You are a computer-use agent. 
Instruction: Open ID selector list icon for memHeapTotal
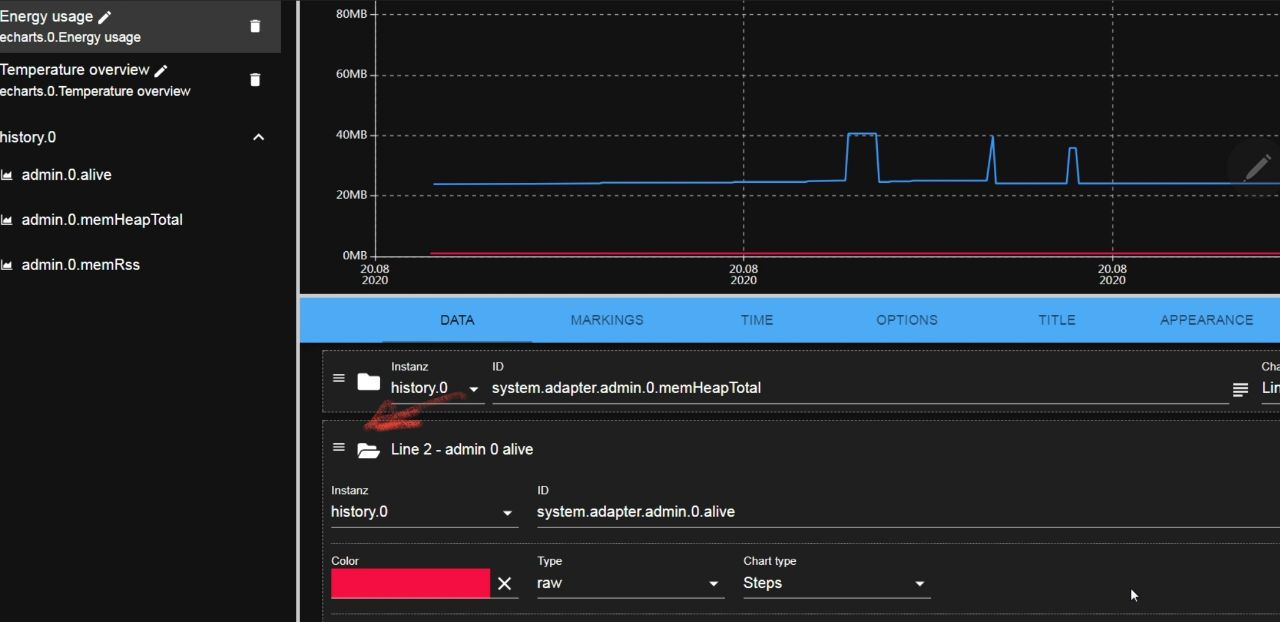pyautogui.click(x=1241, y=390)
